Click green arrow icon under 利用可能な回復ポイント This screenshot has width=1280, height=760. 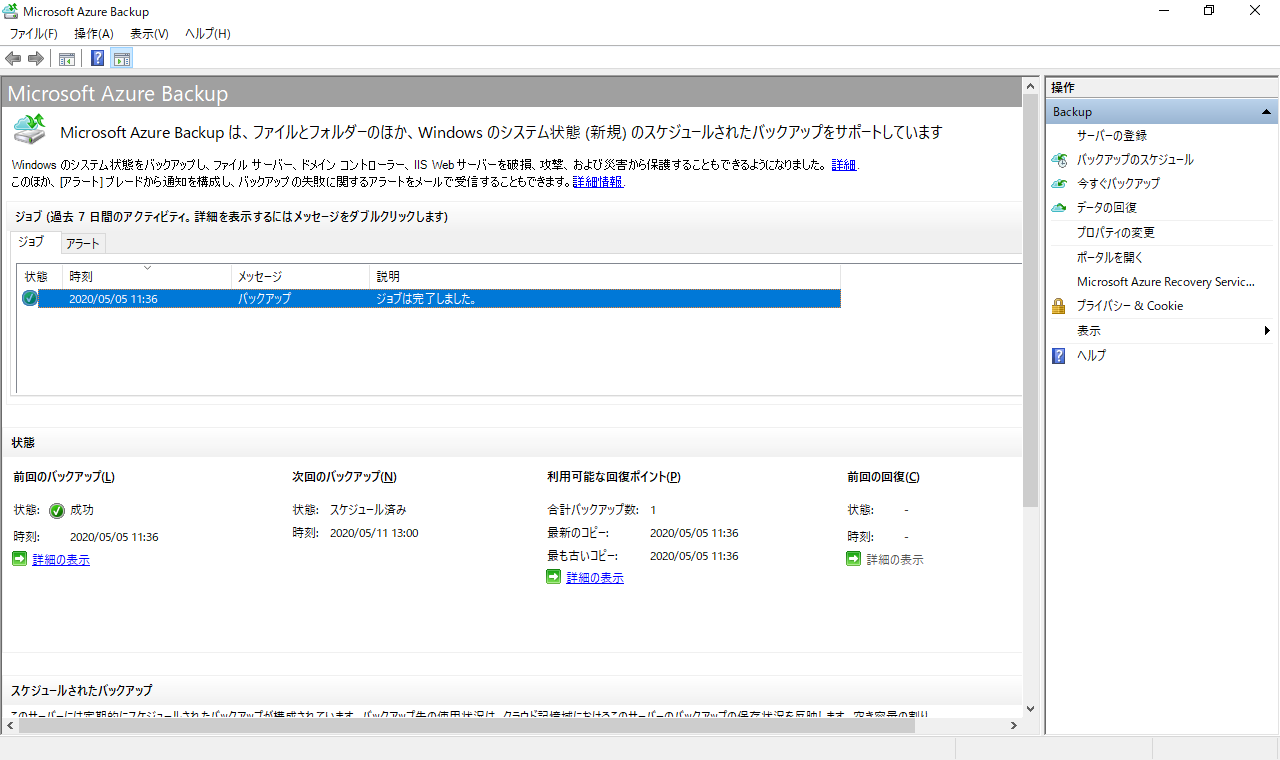click(x=554, y=577)
